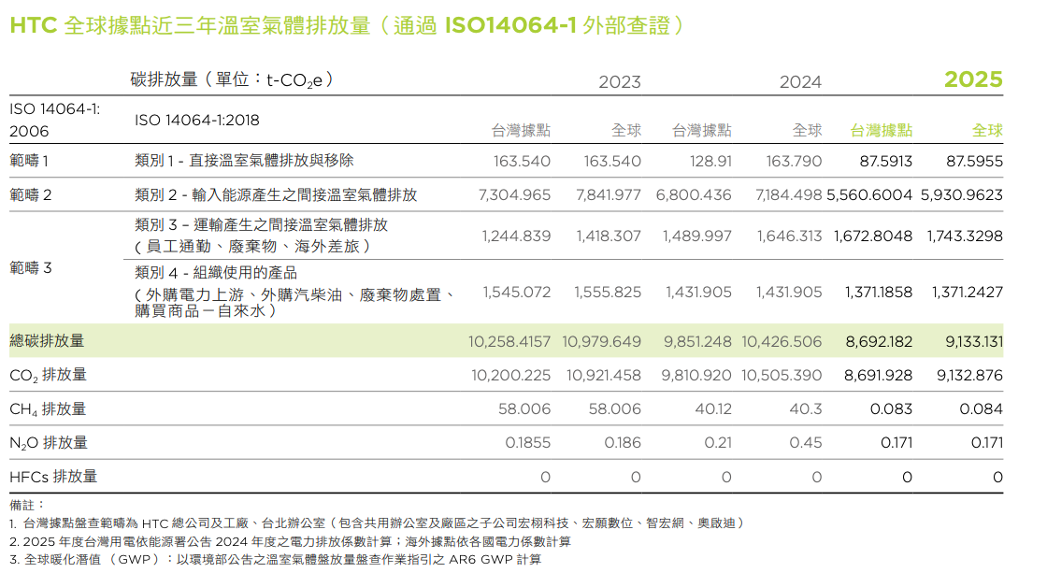
Task: Click the value 1,489.997
Action: click(697, 237)
